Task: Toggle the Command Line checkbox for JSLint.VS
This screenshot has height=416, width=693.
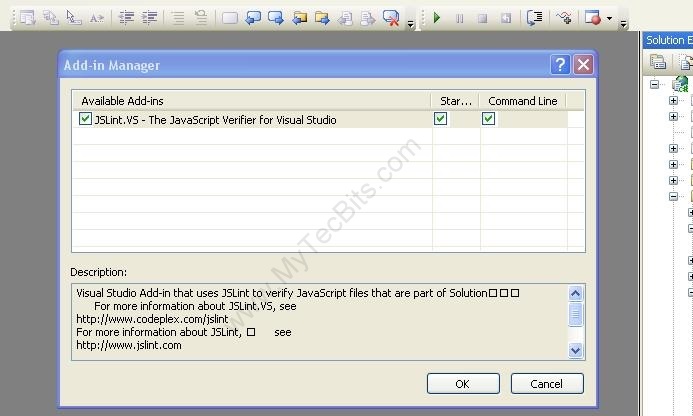Action: (488, 118)
